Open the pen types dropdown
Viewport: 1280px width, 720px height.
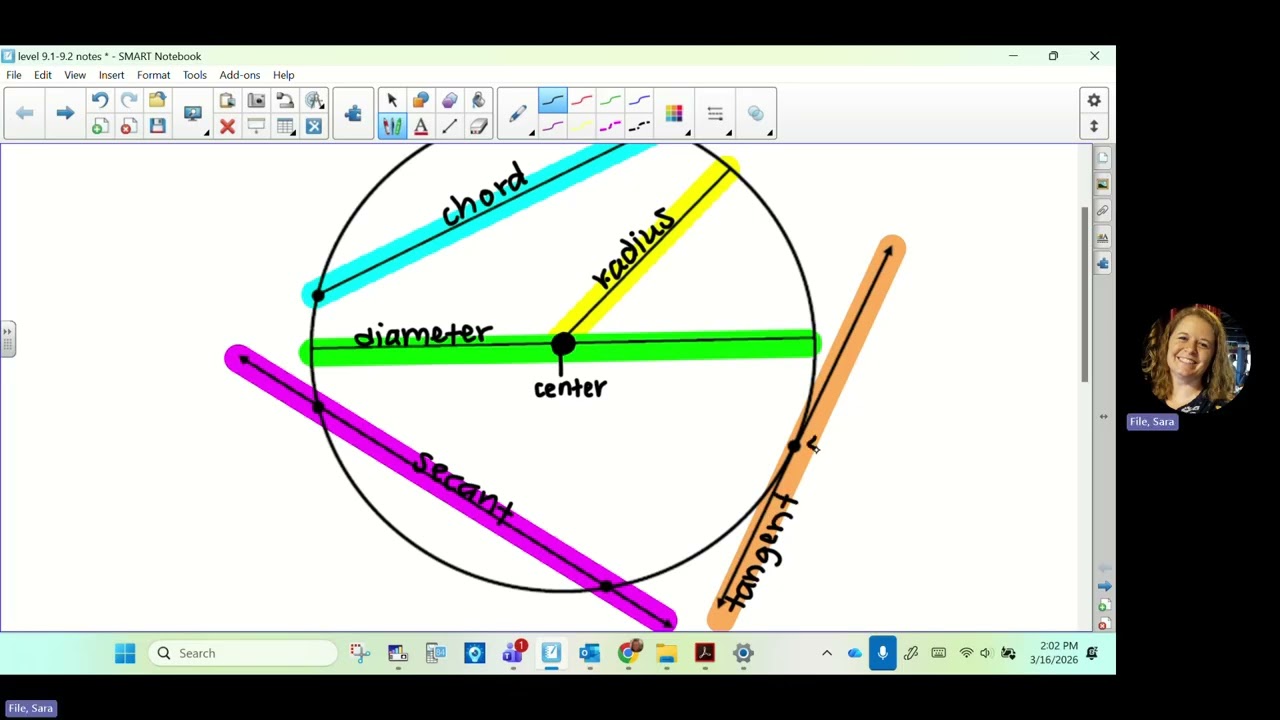(518, 113)
